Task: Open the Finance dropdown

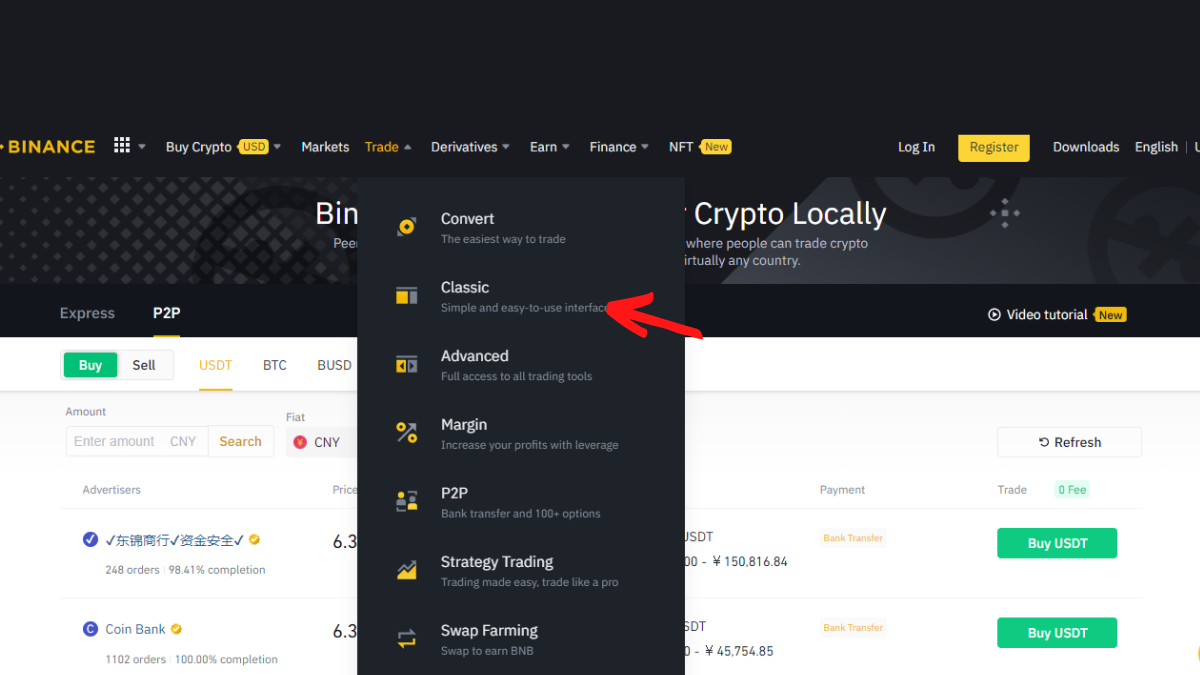Action: (619, 147)
